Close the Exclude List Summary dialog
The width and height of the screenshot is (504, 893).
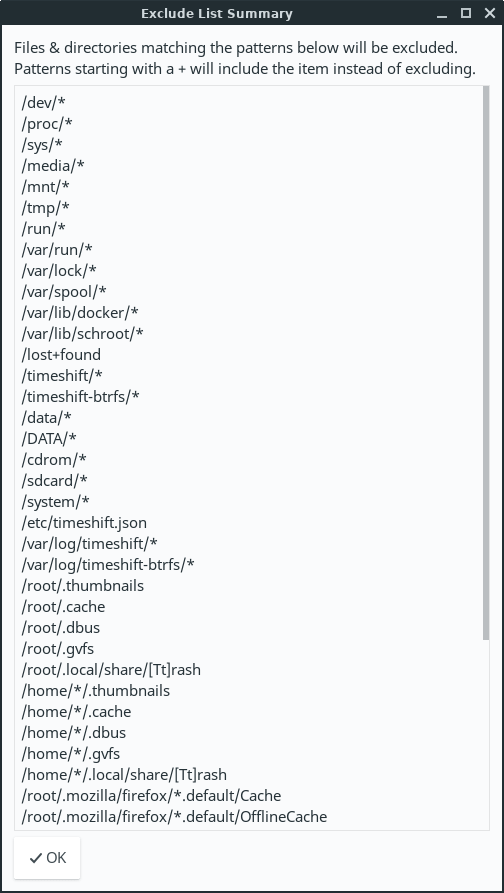(489, 13)
